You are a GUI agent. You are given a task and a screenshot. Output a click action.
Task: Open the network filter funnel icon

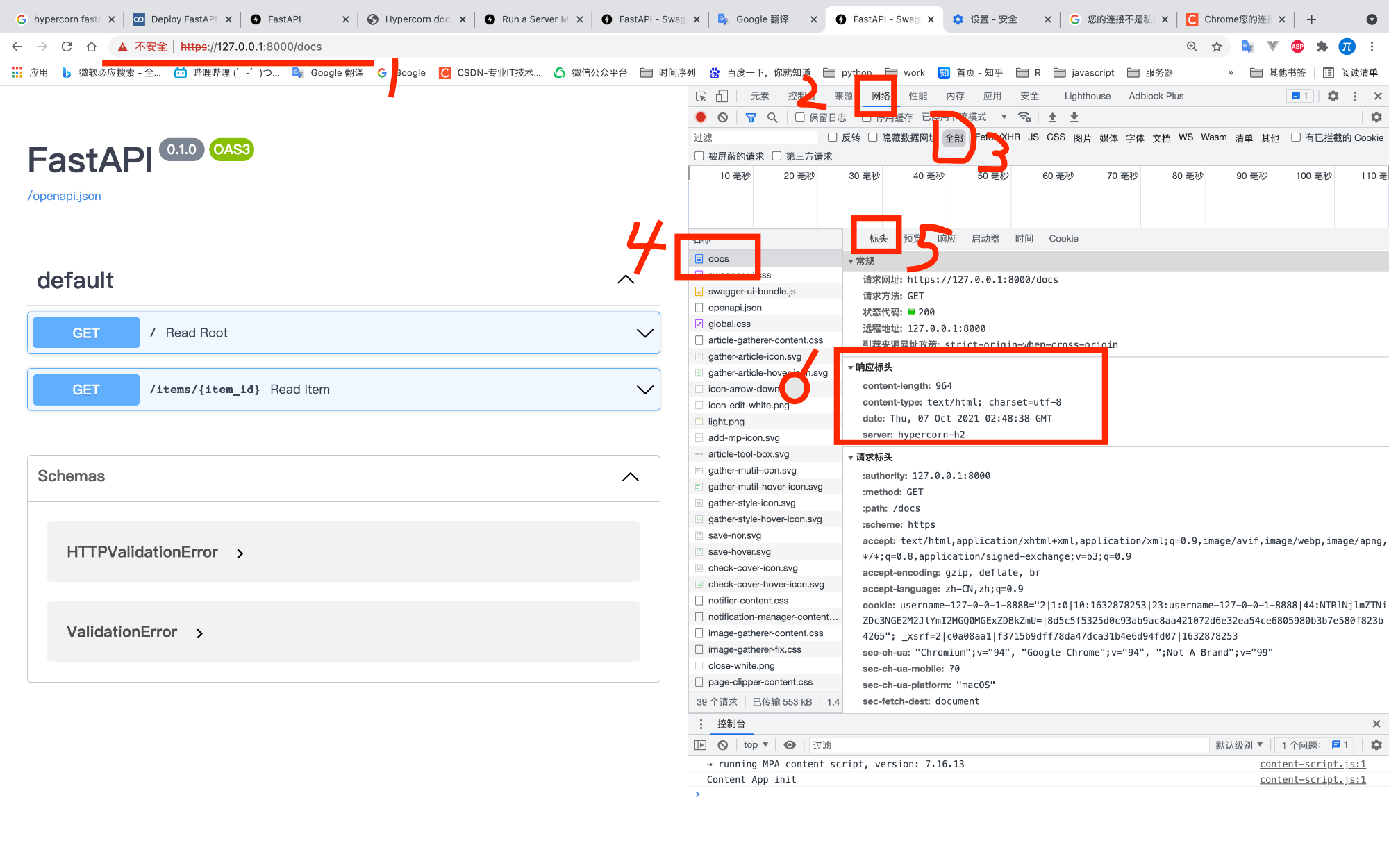click(751, 117)
